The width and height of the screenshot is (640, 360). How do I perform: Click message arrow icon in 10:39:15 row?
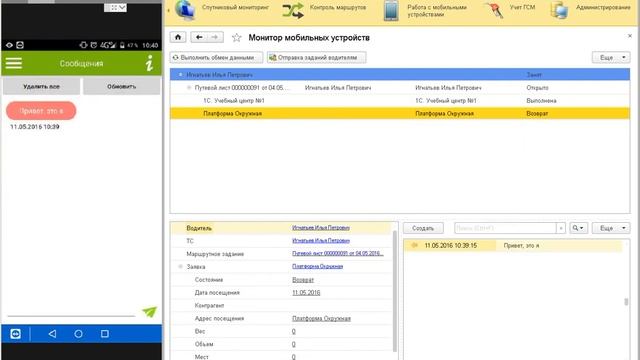(414, 245)
